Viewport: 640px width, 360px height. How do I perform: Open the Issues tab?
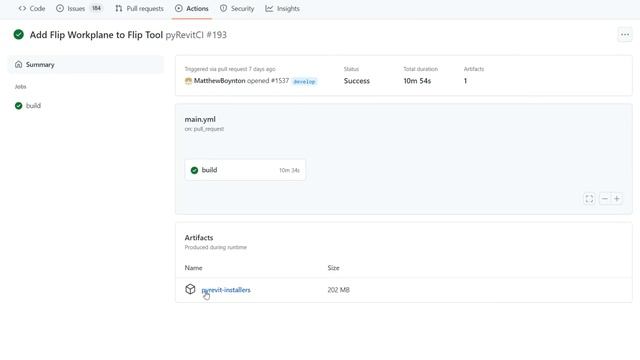(79, 8)
